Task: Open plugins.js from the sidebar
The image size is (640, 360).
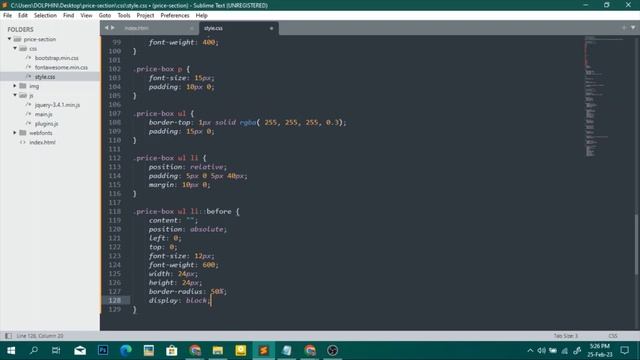Action: pyautogui.click(x=46, y=124)
